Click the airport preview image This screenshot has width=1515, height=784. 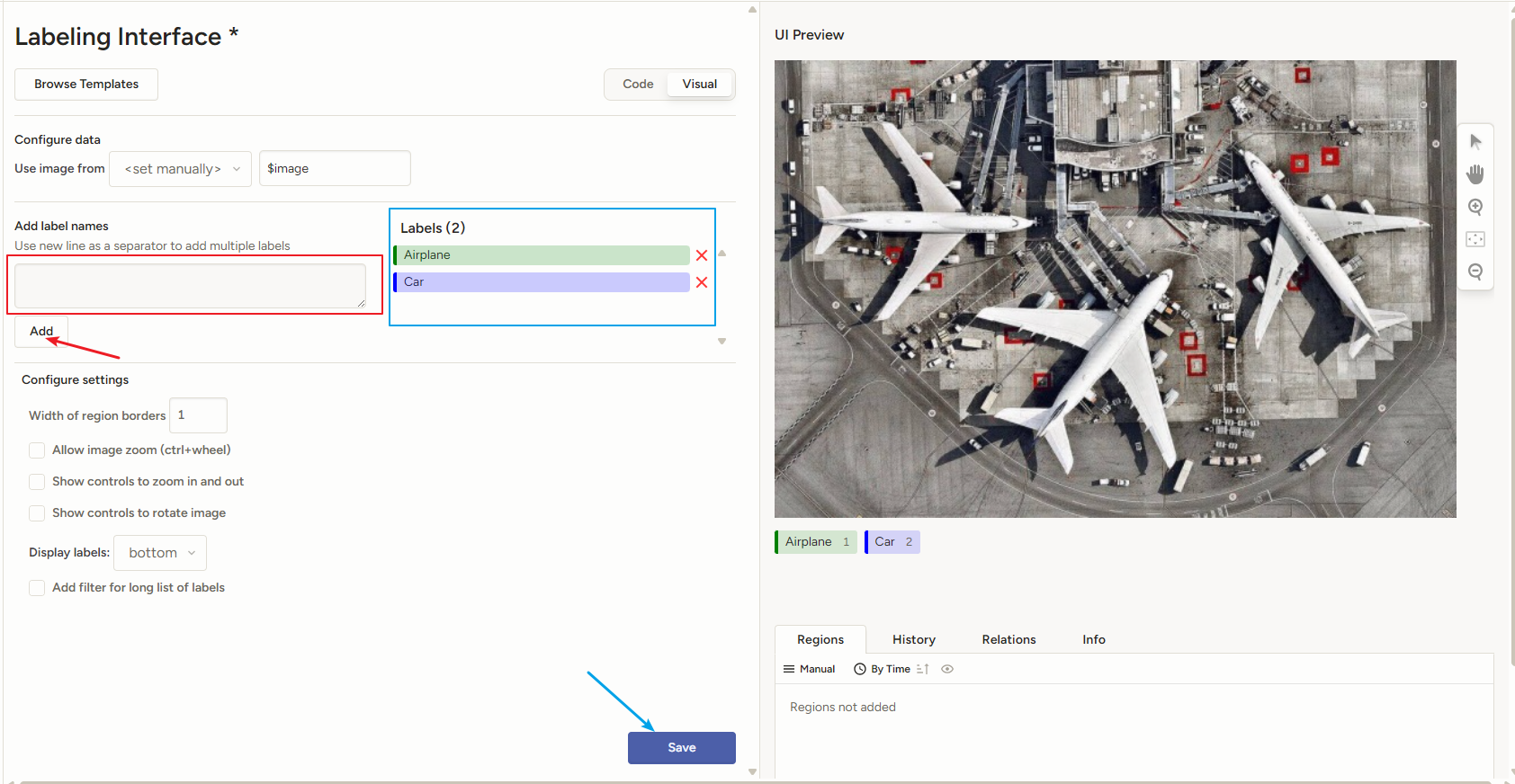[1115, 289]
